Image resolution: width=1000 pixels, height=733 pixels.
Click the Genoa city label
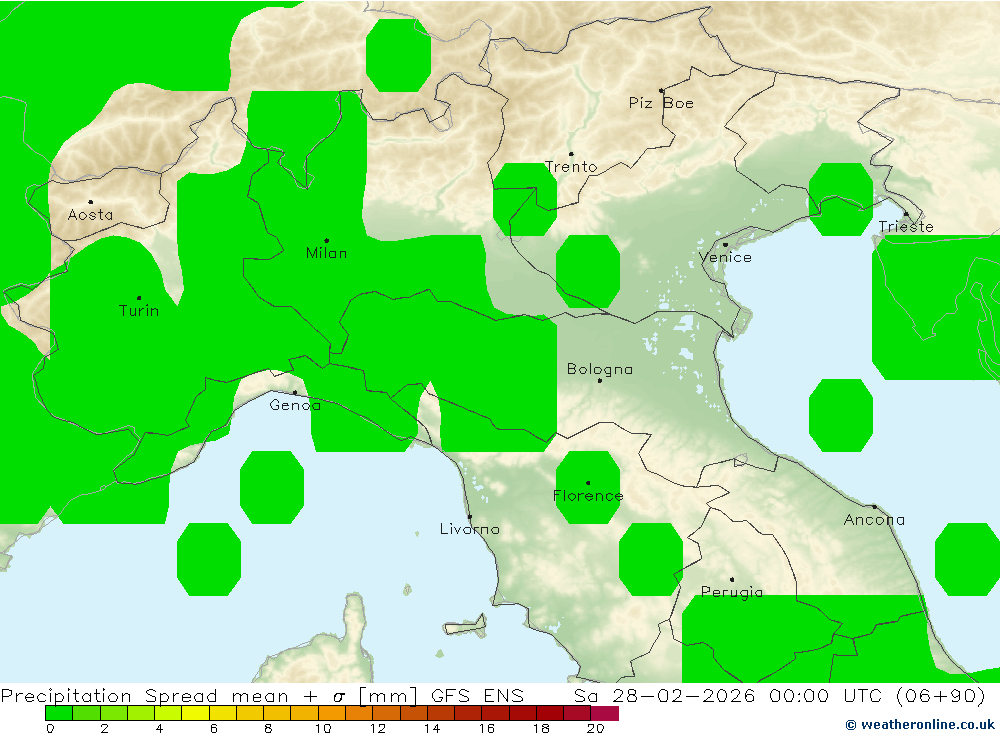295,405
